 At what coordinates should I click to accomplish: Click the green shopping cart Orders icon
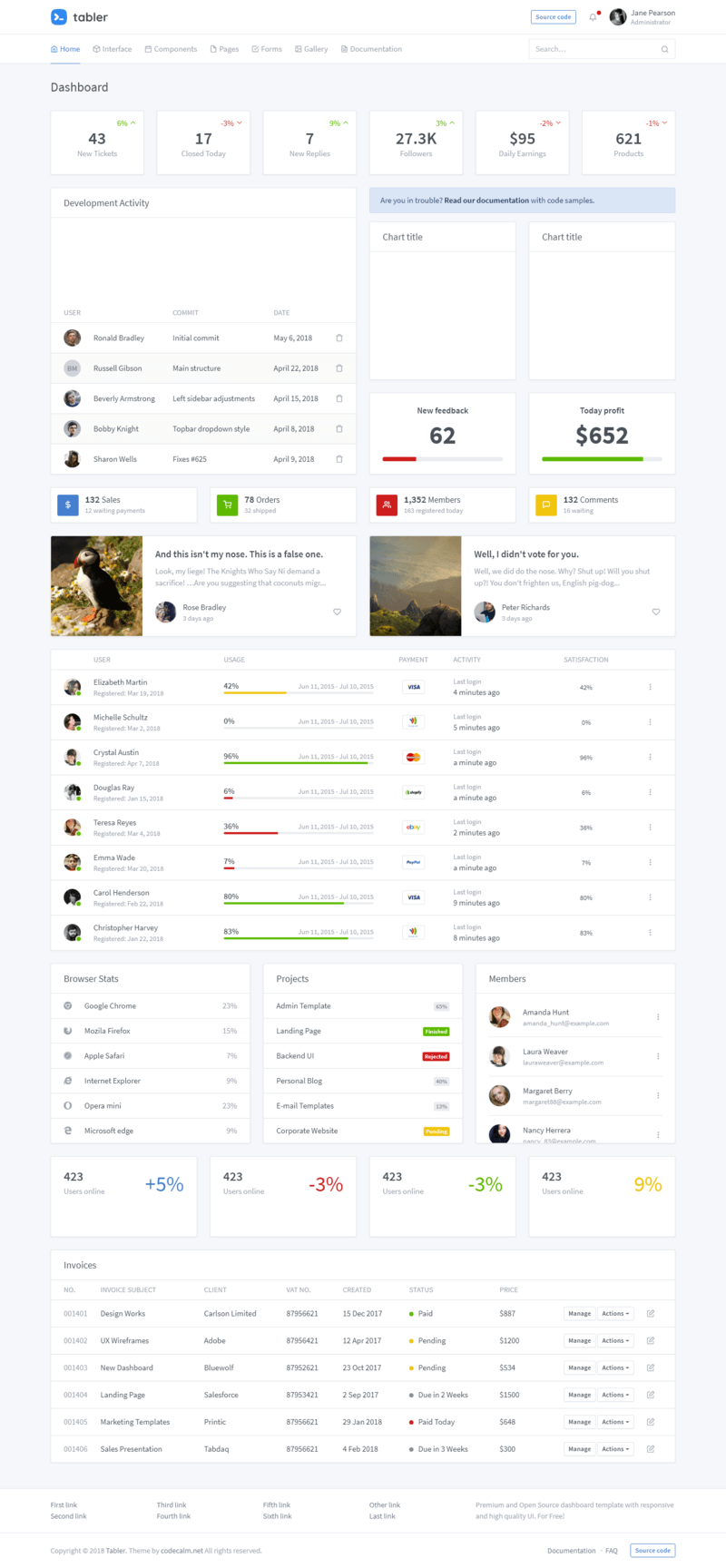tap(227, 505)
